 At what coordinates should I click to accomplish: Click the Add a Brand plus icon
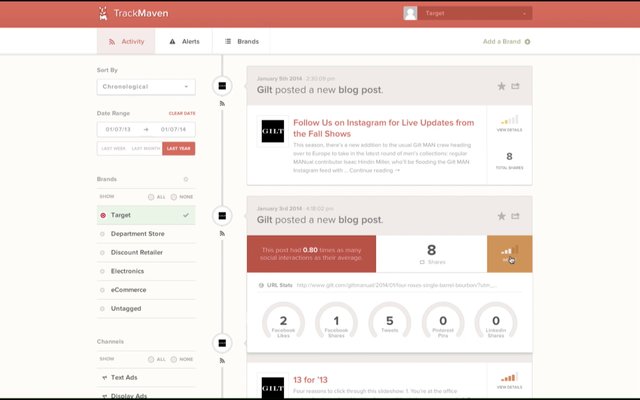pyautogui.click(x=527, y=42)
